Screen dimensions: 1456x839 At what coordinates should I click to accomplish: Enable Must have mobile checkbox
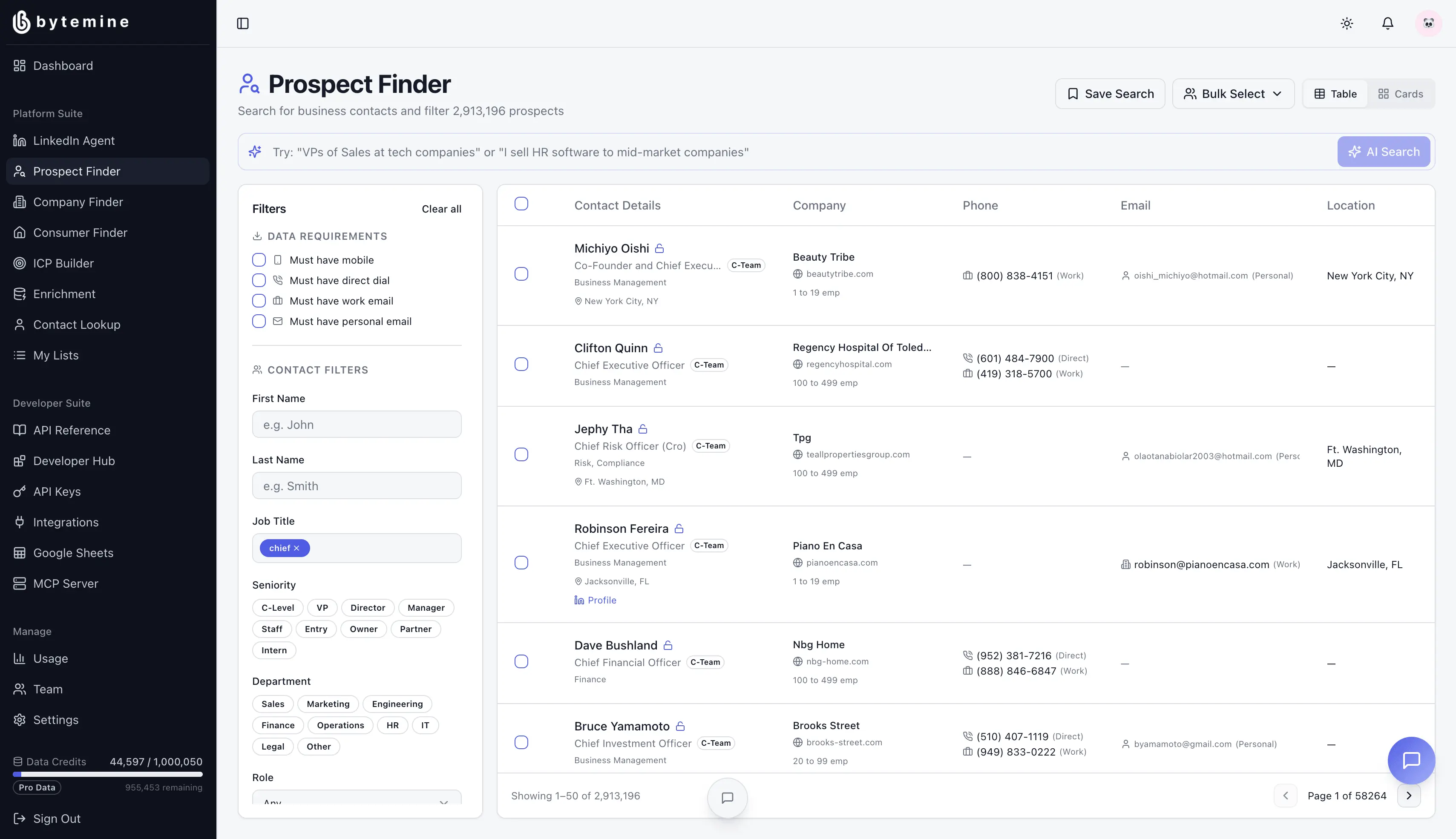point(259,260)
